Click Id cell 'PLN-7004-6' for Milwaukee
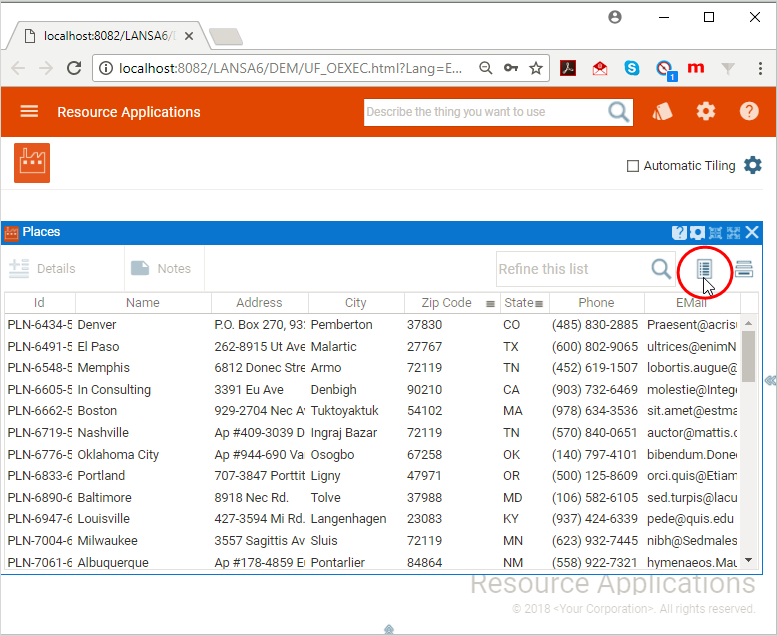 click(x=40, y=541)
